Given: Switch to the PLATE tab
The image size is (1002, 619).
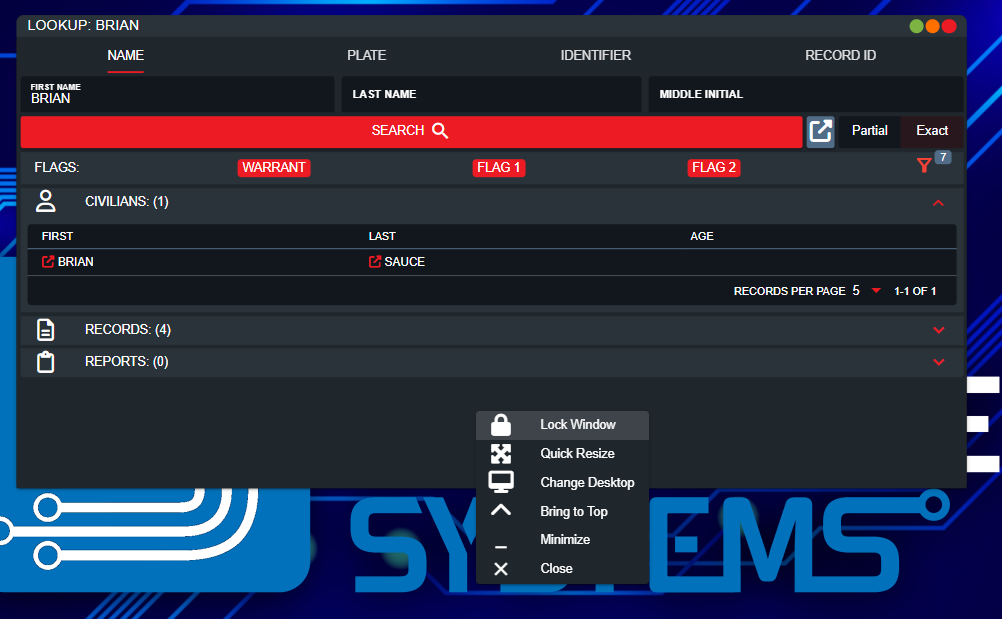Looking at the screenshot, I should (366, 56).
